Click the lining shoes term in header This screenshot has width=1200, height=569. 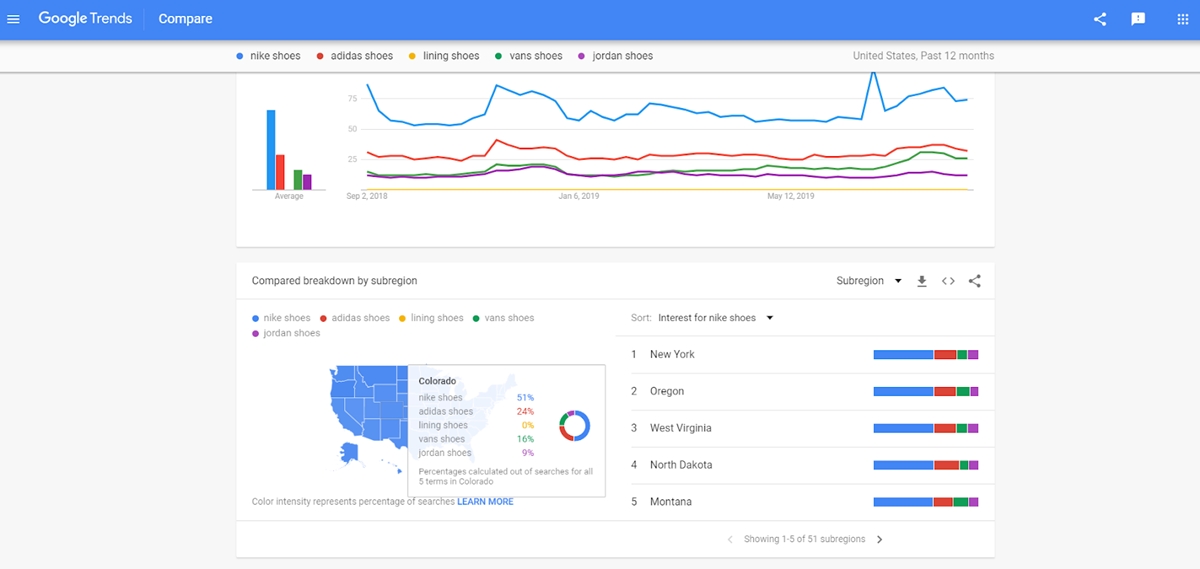coord(445,56)
